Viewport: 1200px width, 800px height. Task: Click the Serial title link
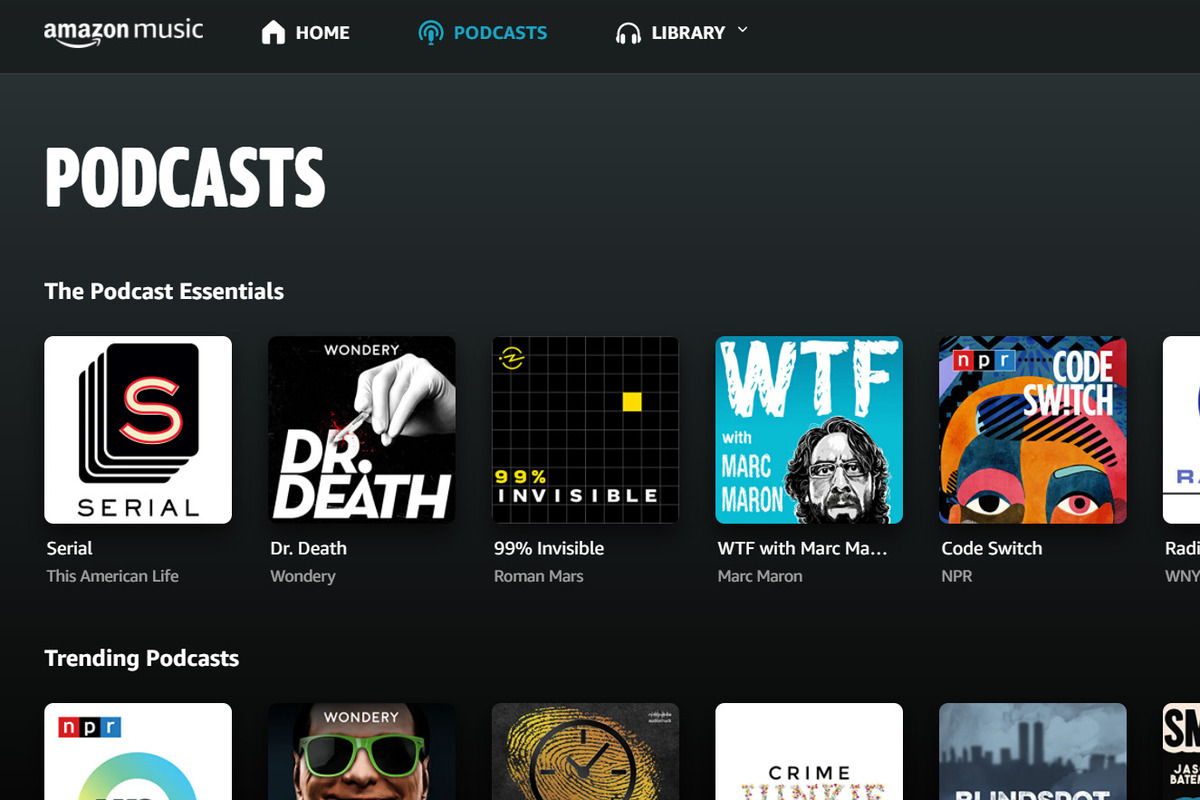tap(68, 548)
